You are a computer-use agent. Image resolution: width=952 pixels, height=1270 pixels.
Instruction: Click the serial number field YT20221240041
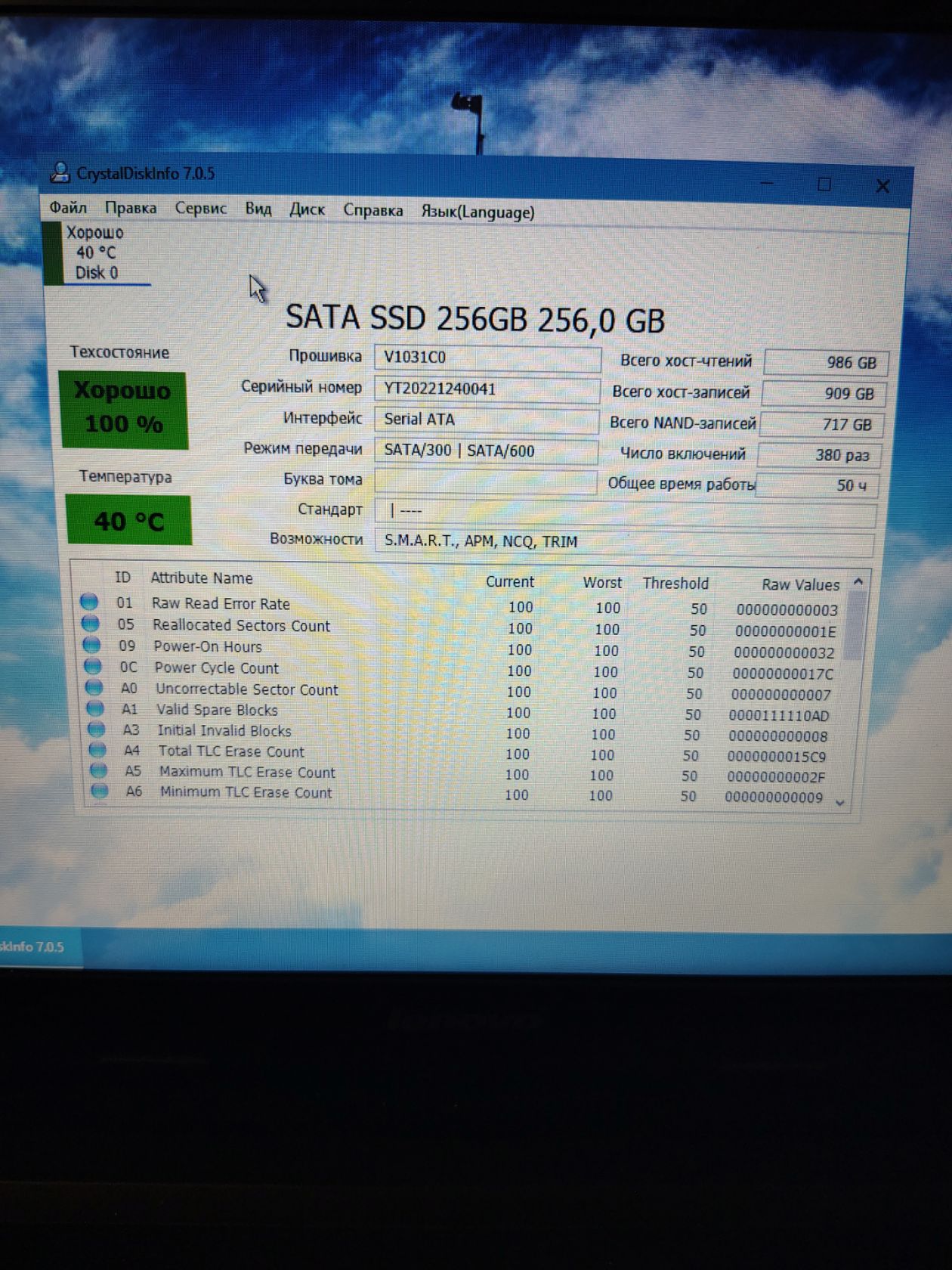point(487,389)
